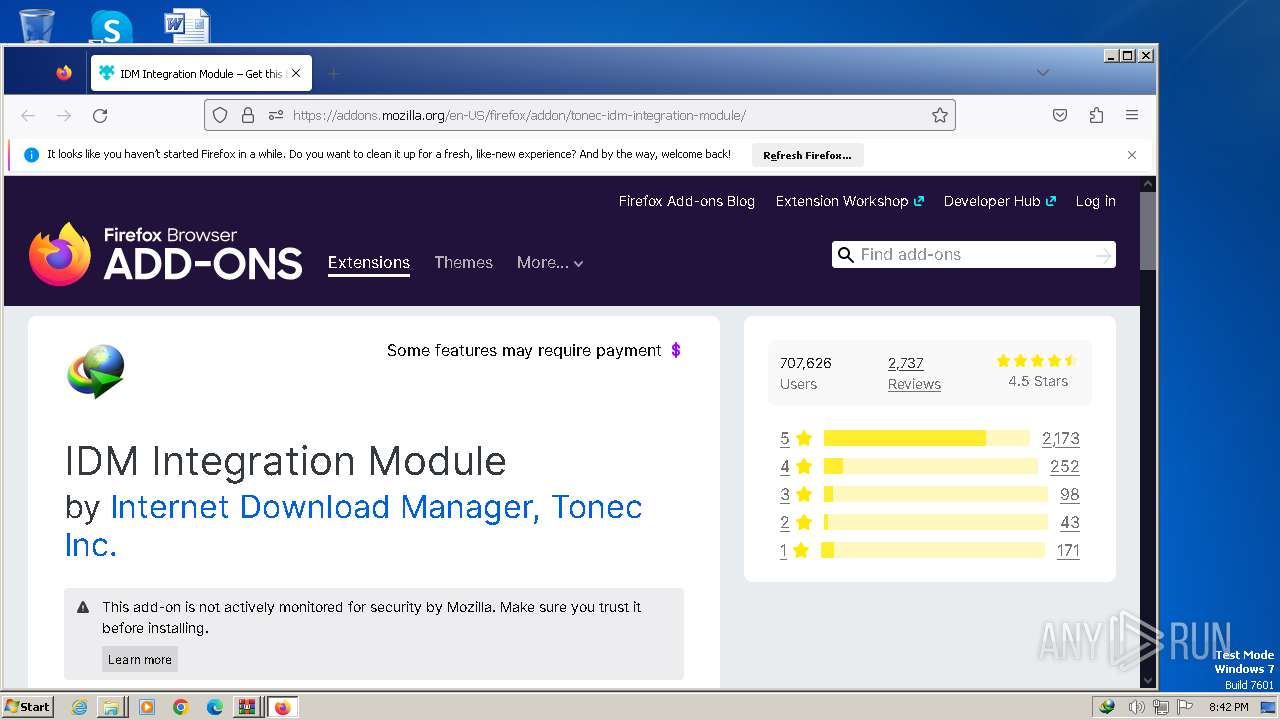
Task: Go back with the back arrow
Action: pos(28,116)
